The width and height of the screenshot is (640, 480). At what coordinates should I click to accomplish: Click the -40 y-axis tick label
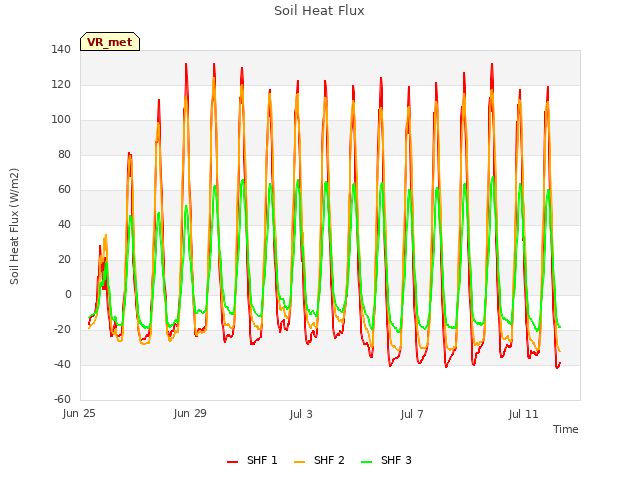[62, 364]
